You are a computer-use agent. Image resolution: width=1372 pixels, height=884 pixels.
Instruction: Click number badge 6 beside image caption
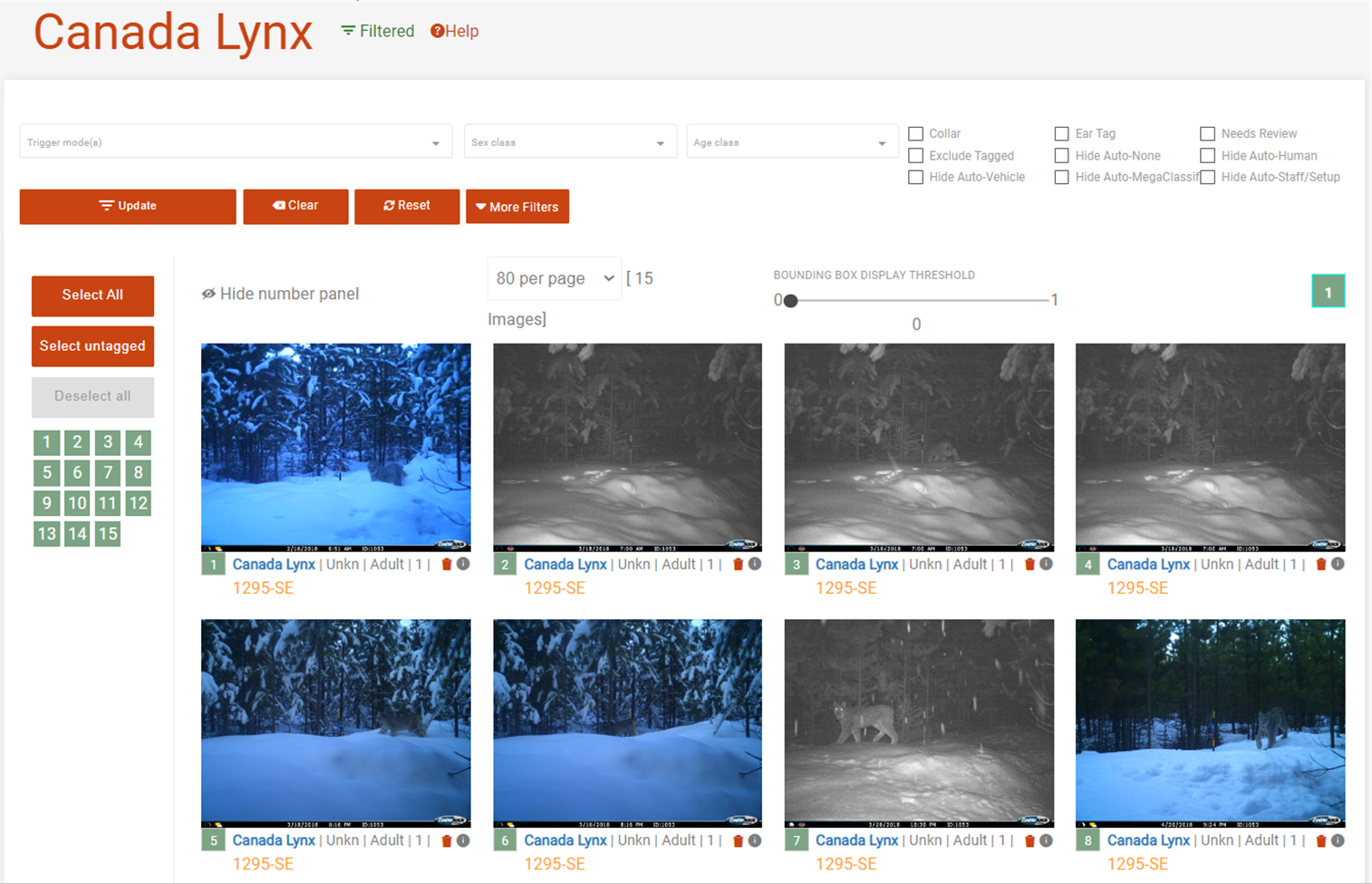(x=505, y=841)
